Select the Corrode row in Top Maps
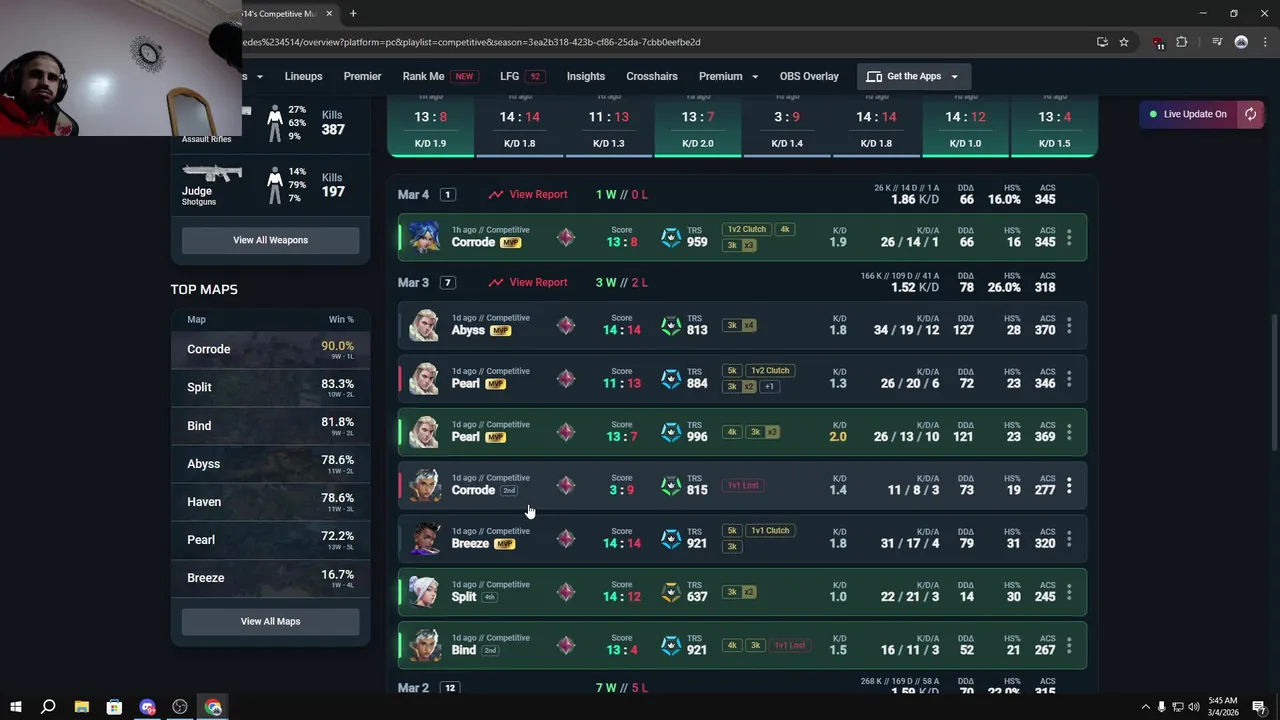 (270, 349)
